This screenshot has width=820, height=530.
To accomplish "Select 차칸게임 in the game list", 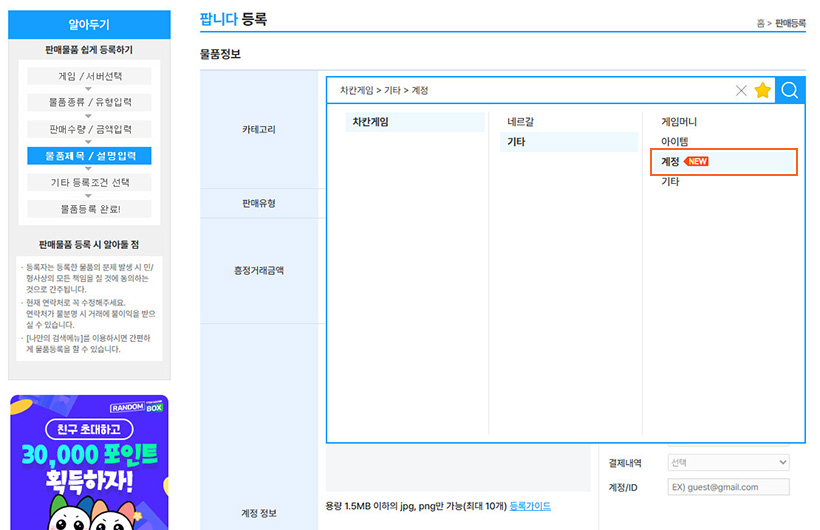I will (370, 122).
